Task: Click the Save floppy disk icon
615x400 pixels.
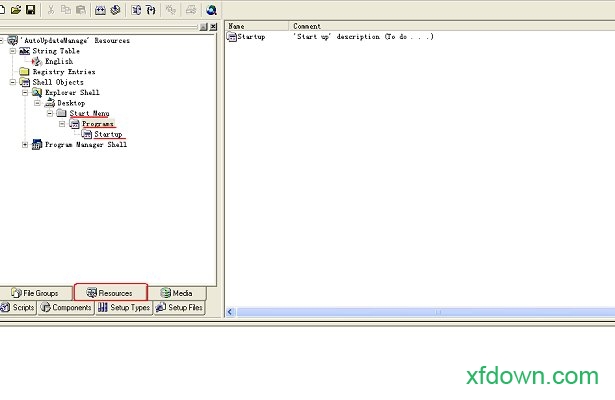Action: click(x=31, y=10)
